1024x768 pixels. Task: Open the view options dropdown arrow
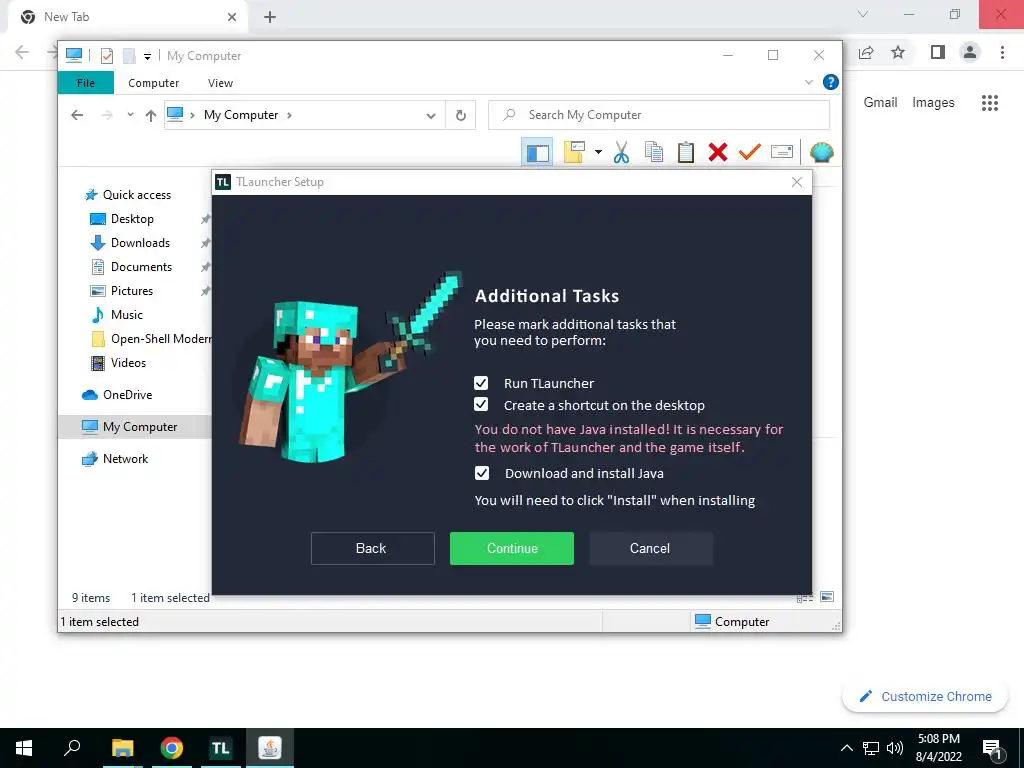click(598, 152)
